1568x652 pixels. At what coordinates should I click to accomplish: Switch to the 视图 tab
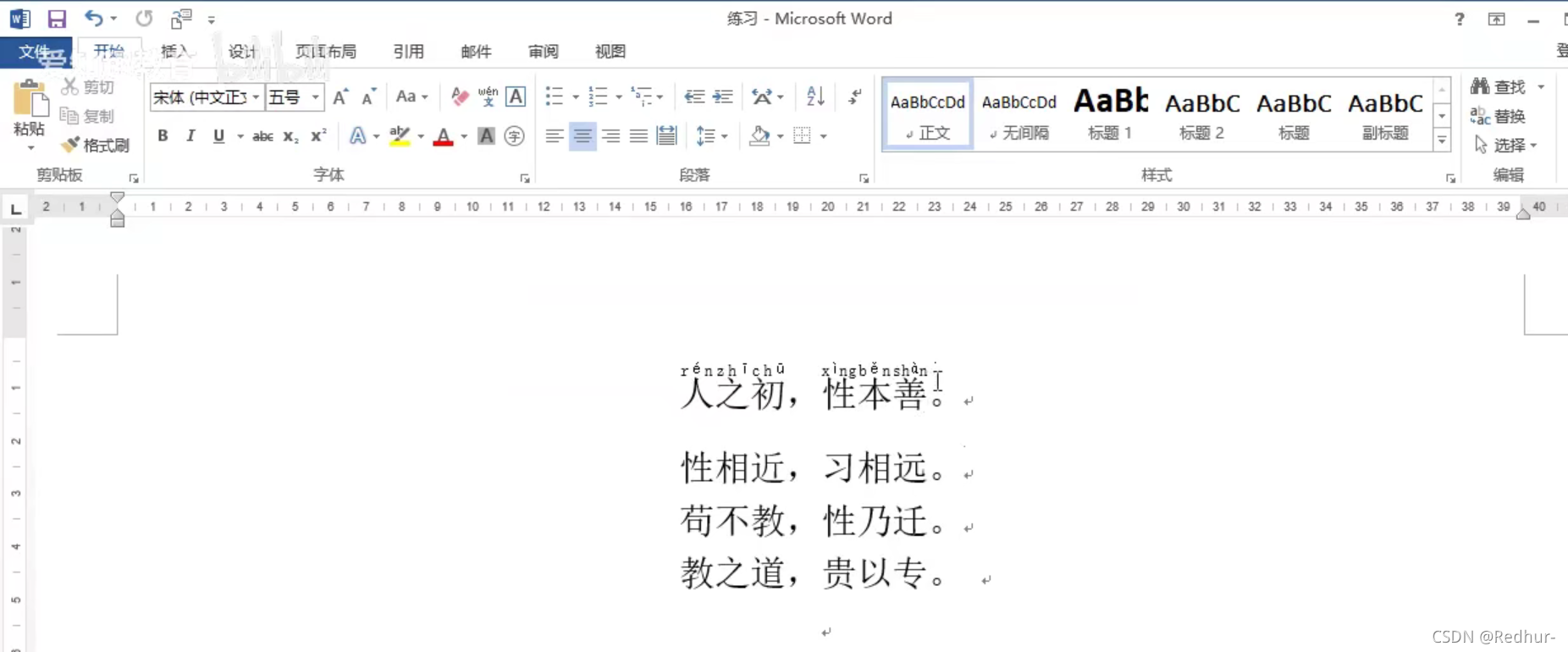click(610, 52)
